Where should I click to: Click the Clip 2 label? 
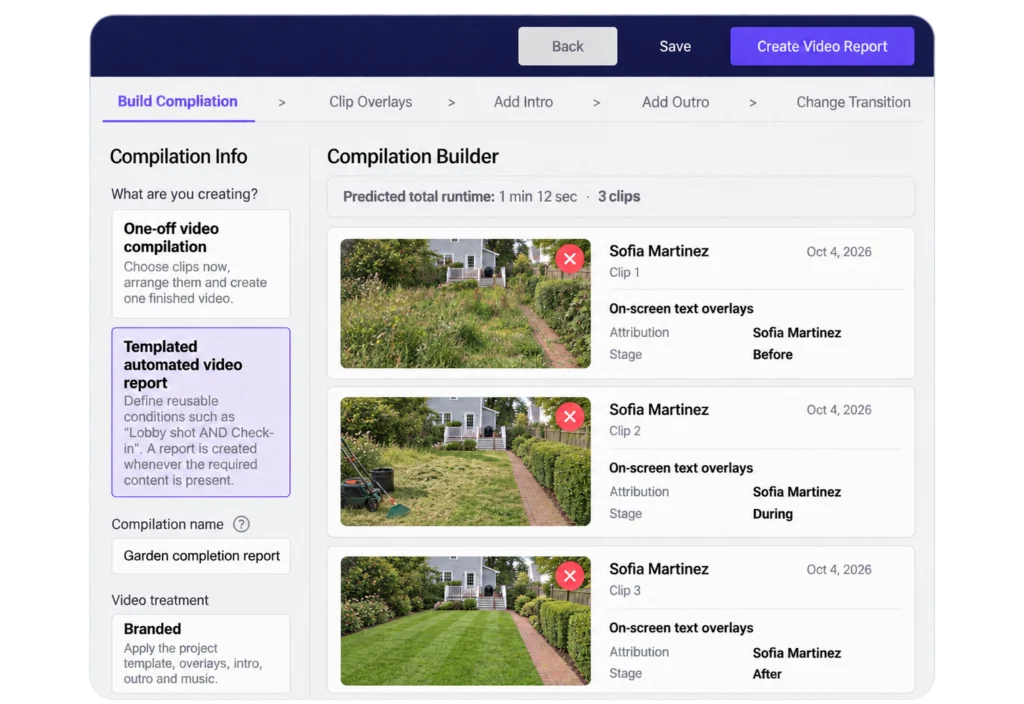coord(624,431)
